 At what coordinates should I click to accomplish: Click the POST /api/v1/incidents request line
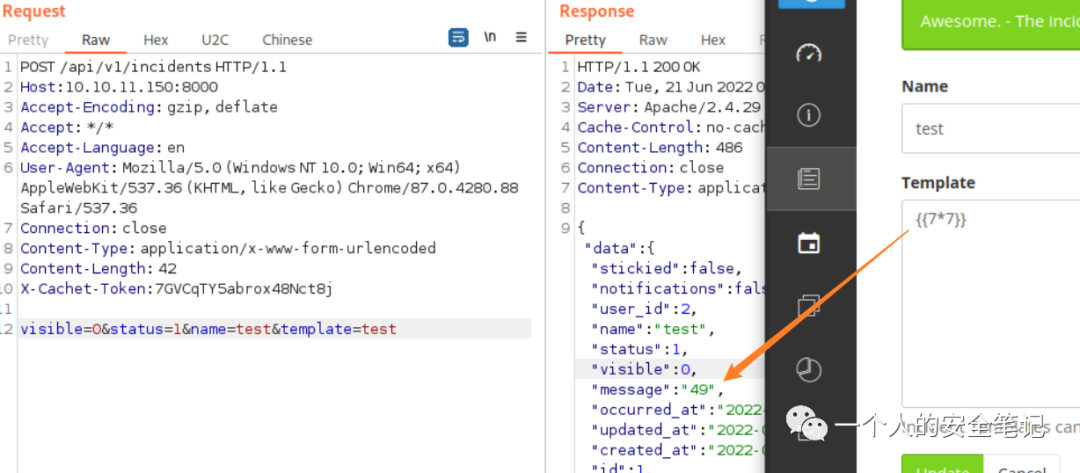pos(154,67)
